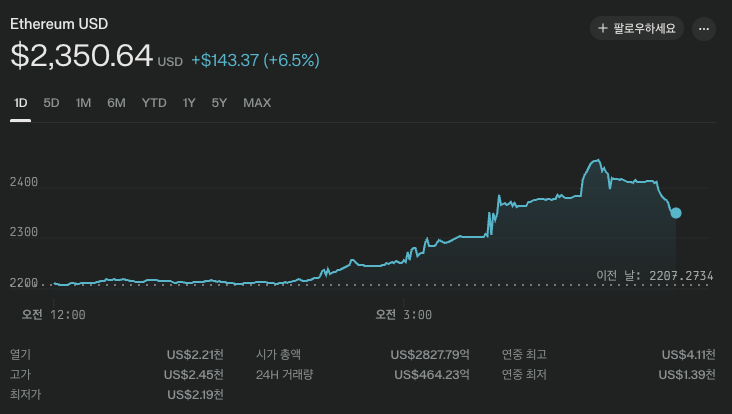This screenshot has height=414, width=732.
Task: Click the 열기 label
Action: 21,355
